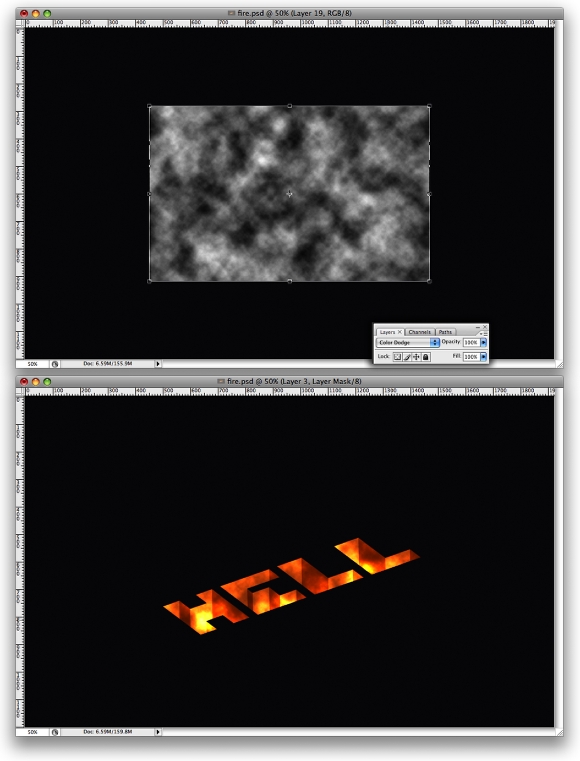Click bottom-right transform corner handle
Image resolution: width=580 pixels, height=761 pixels.
point(430,281)
